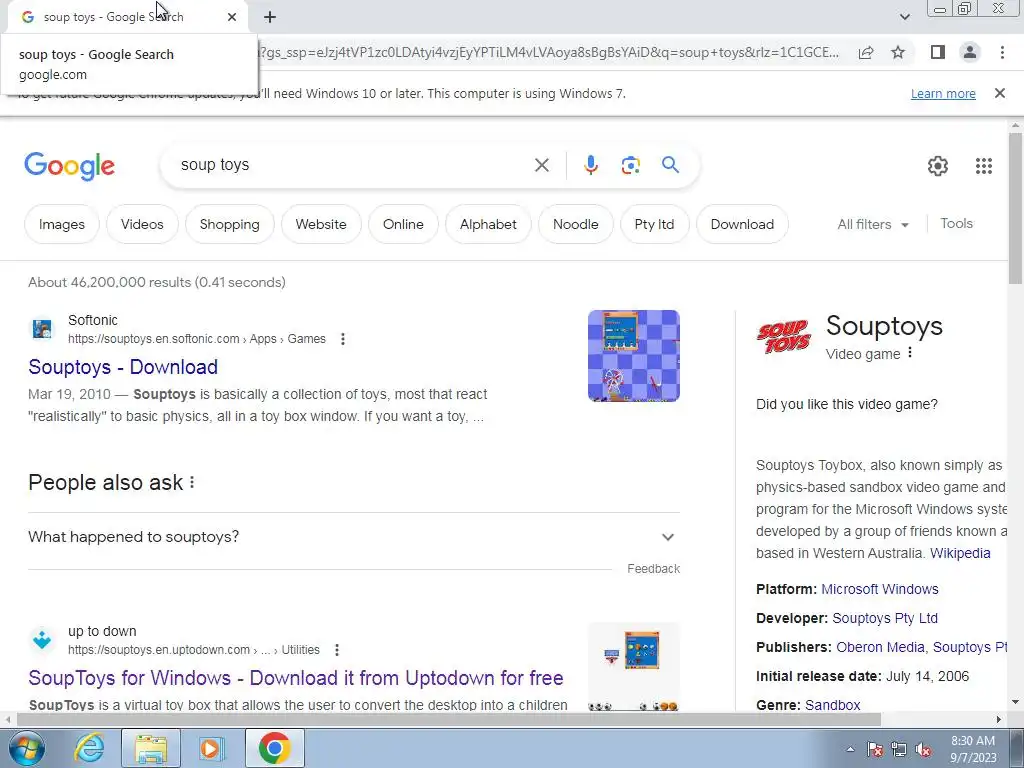1024x768 pixels.
Task: Select the Website filter chip
Action: coord(321,224)
